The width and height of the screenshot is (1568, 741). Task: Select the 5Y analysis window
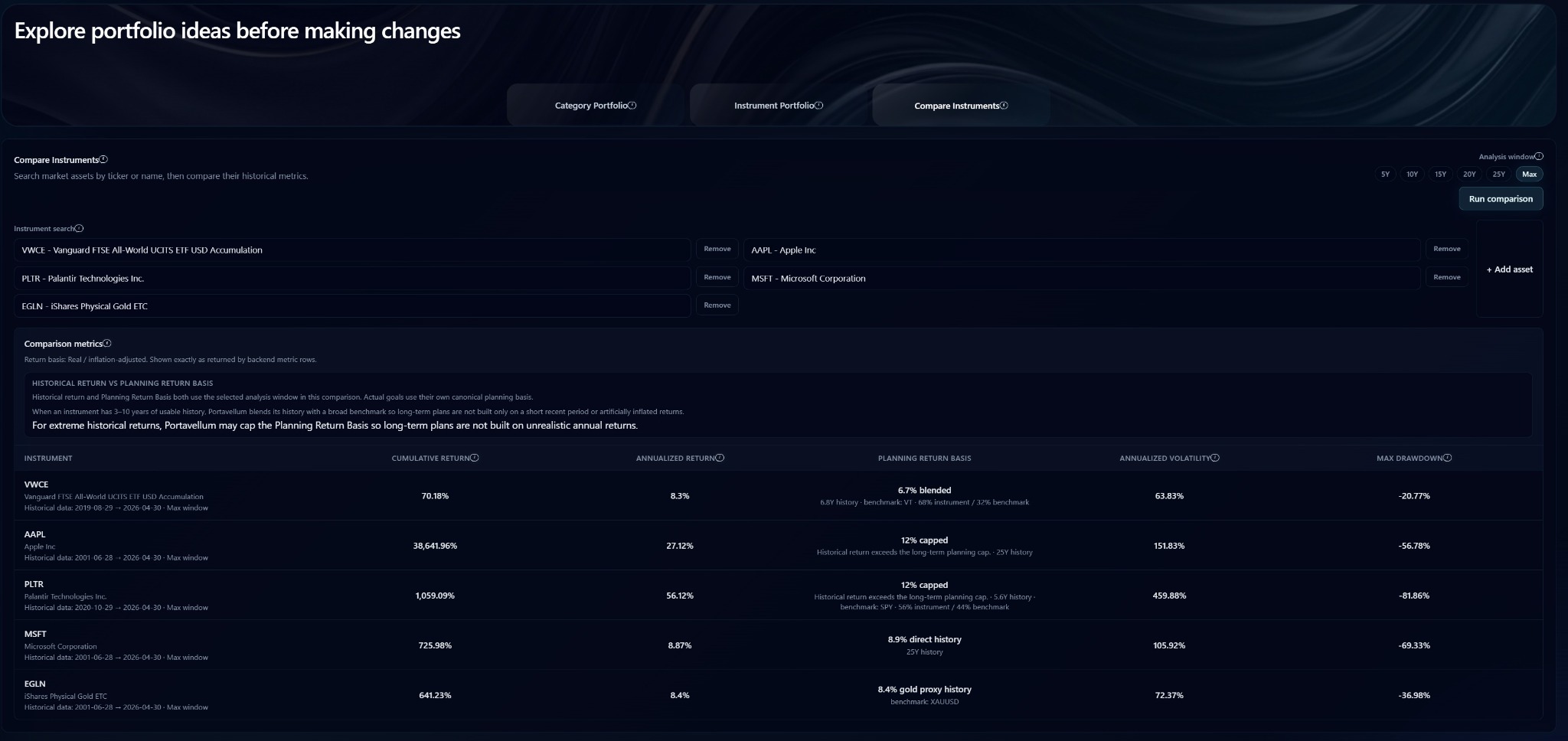pos(1385,175)
